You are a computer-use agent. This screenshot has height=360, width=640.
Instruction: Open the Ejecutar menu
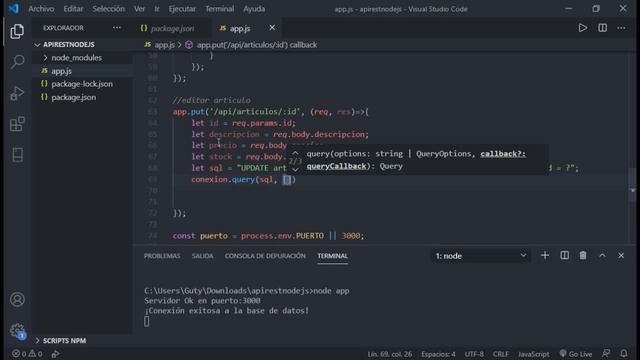182,9
